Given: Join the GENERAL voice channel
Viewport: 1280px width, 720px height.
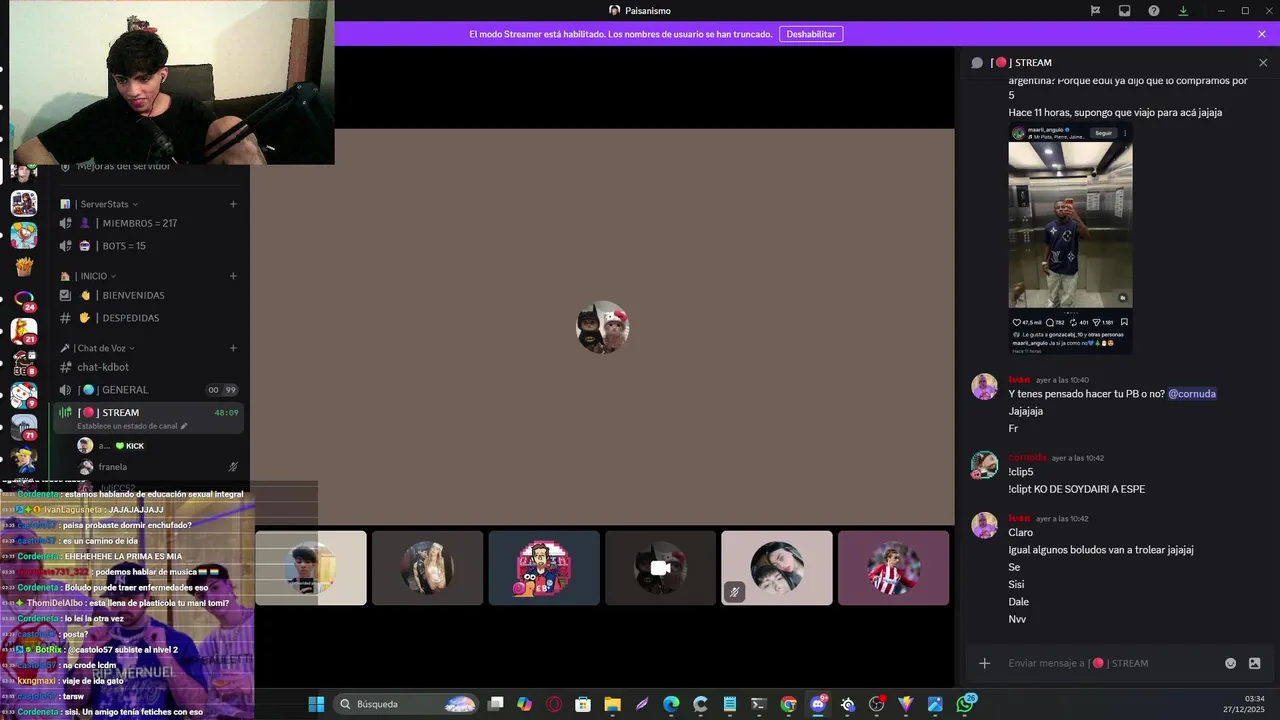Looking at the screenshot, I should [148, 390].
